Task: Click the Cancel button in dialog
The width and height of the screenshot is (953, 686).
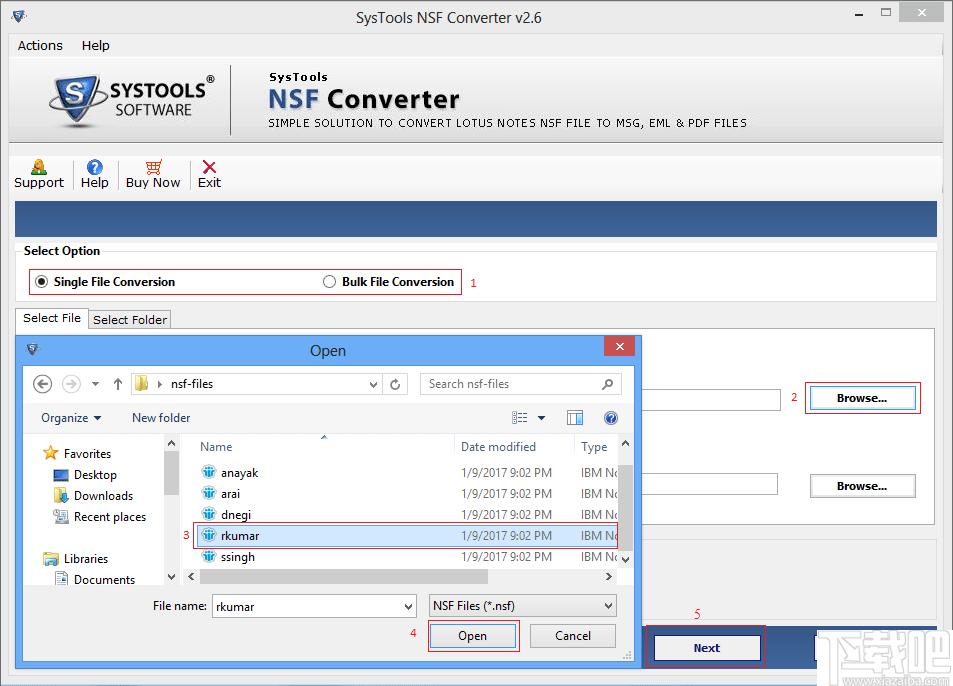Action: pyautogui.click(x=573, y=636)
